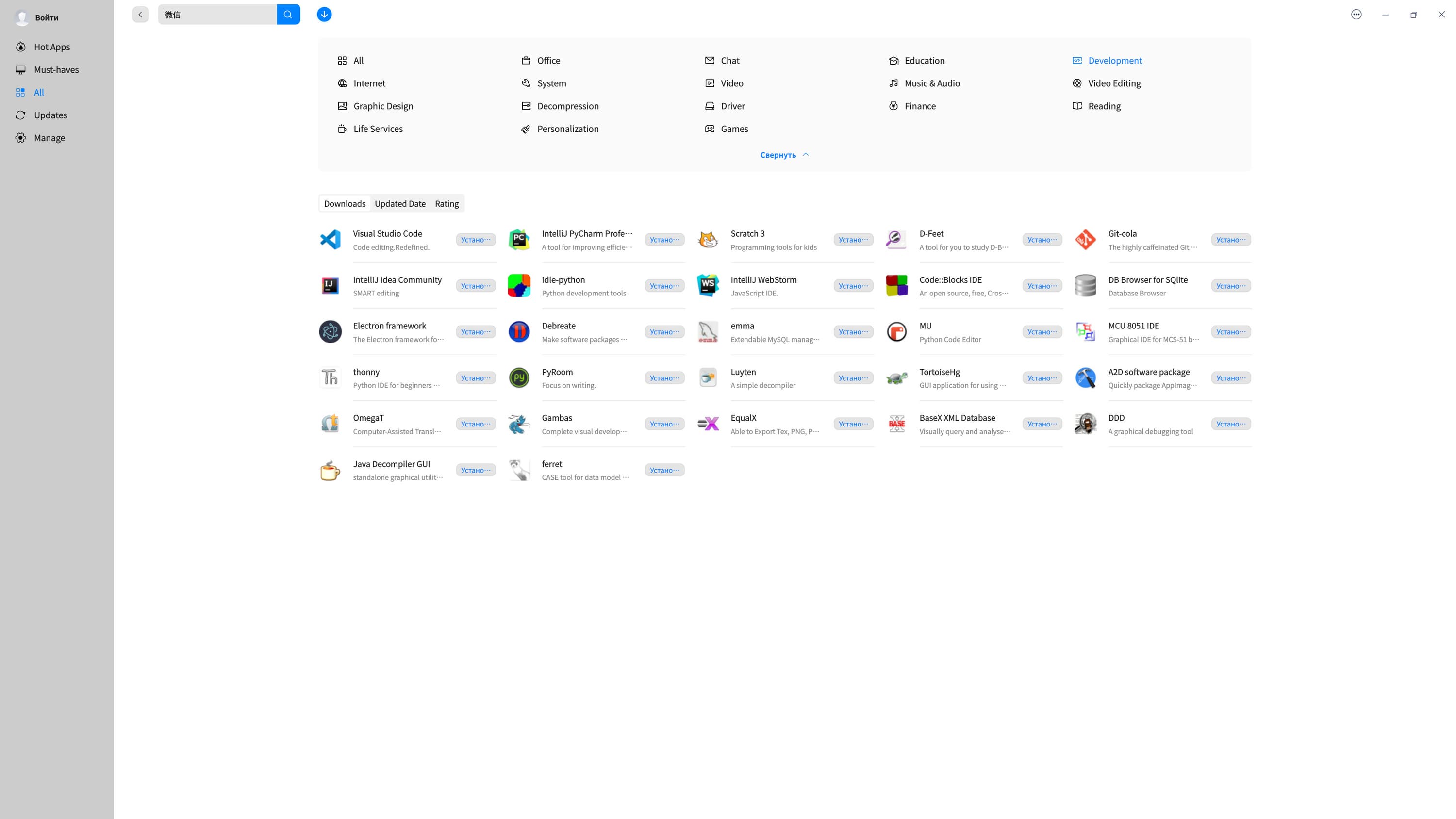Screen dimensions: 1456x819
Task: Click the search magnifier button
Action: tap(288, 15)
